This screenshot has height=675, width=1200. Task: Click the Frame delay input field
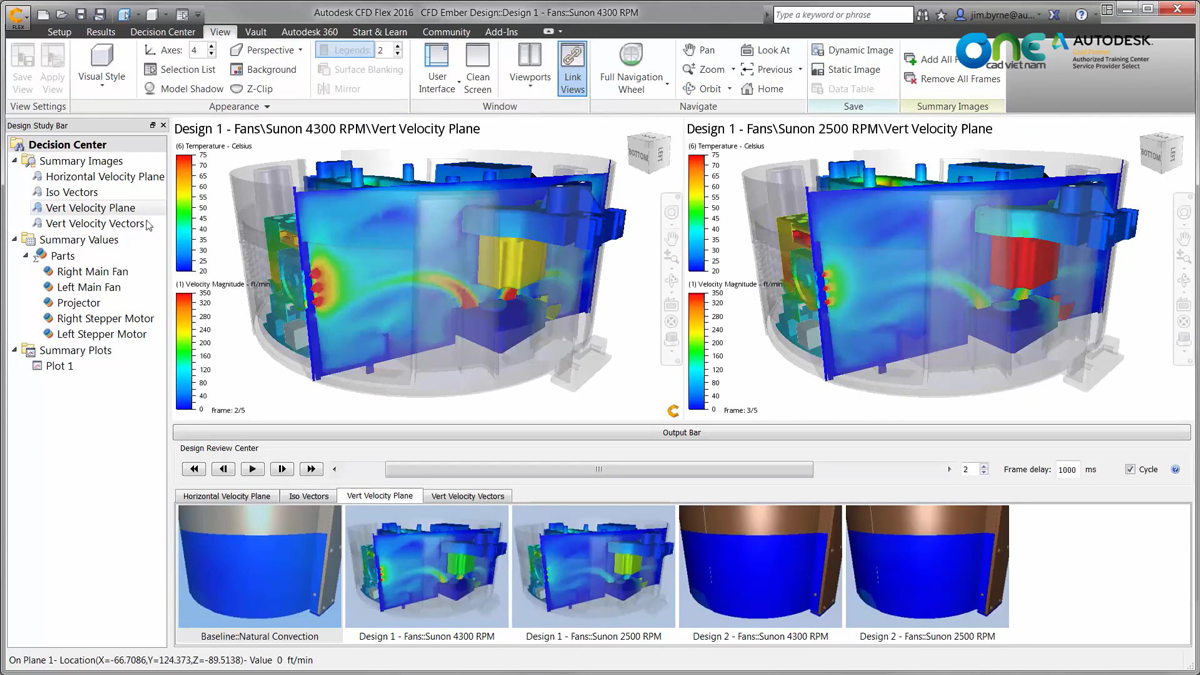pyautogui.click(x=1068, y=469)
